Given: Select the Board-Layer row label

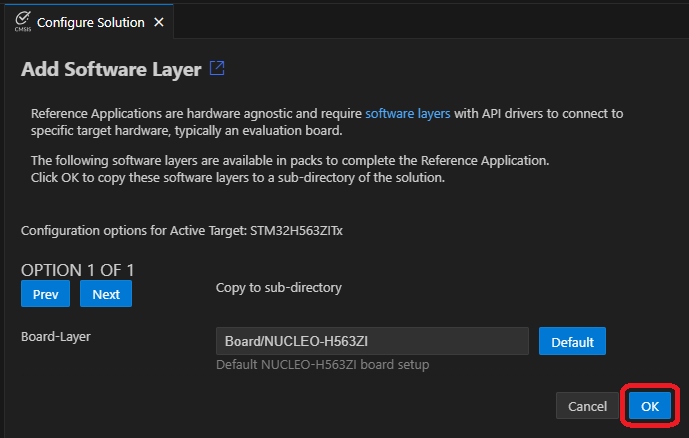Looking at the screenshot, I should [x=57, y=336].
